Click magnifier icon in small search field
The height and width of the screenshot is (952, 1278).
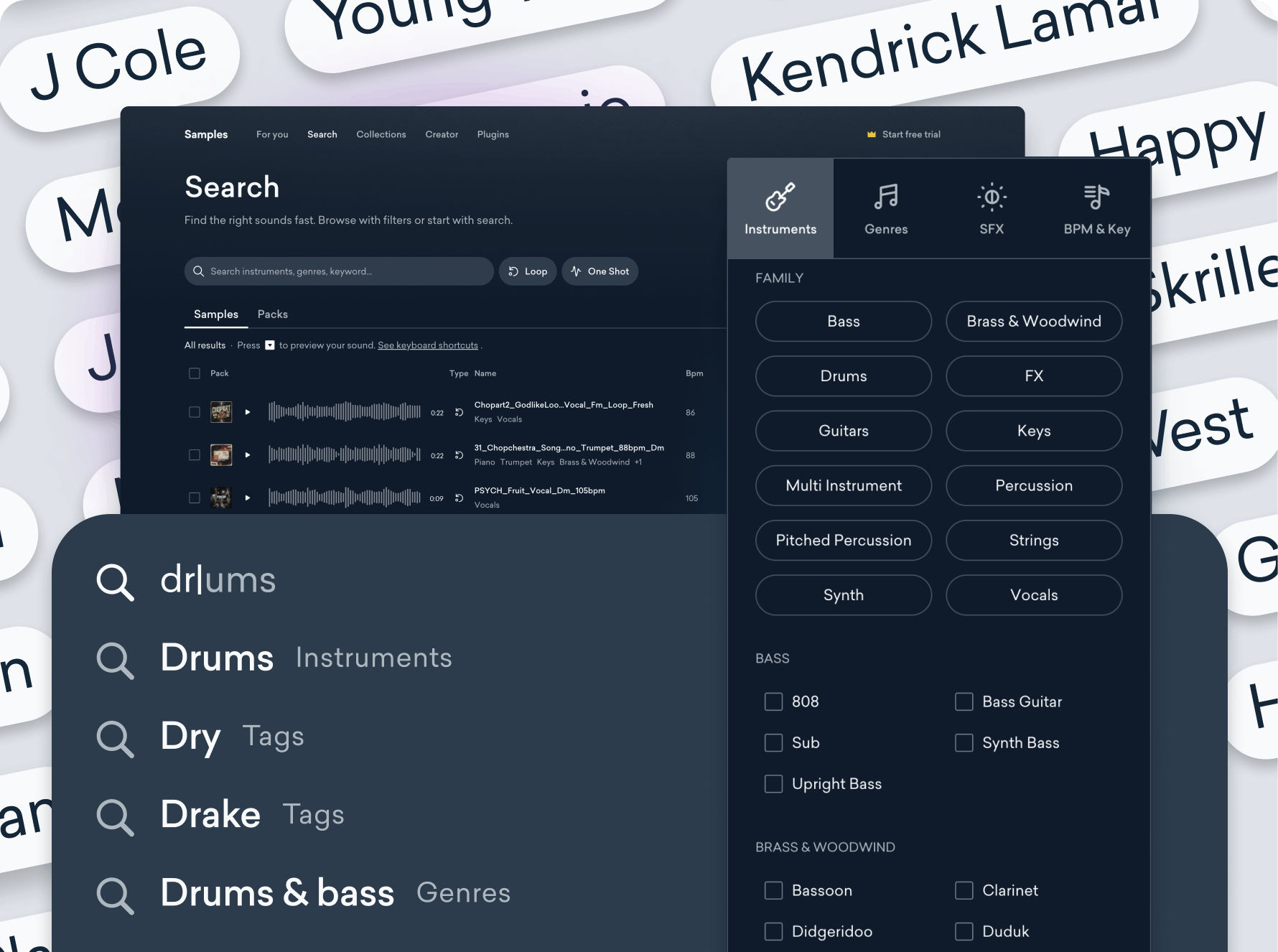(199, 271)
